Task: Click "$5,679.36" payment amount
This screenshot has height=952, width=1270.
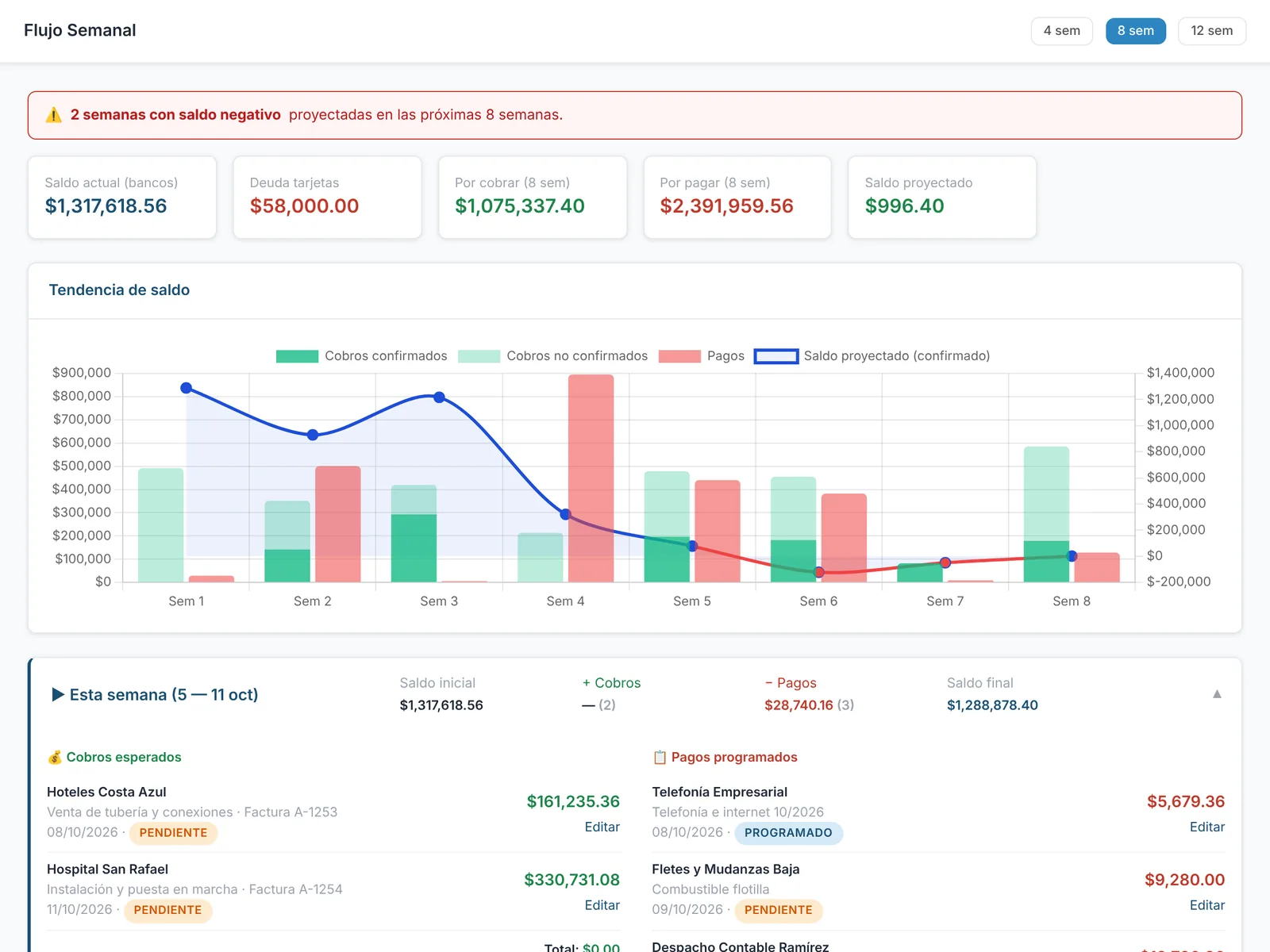Action: (x=1186, y=802)
